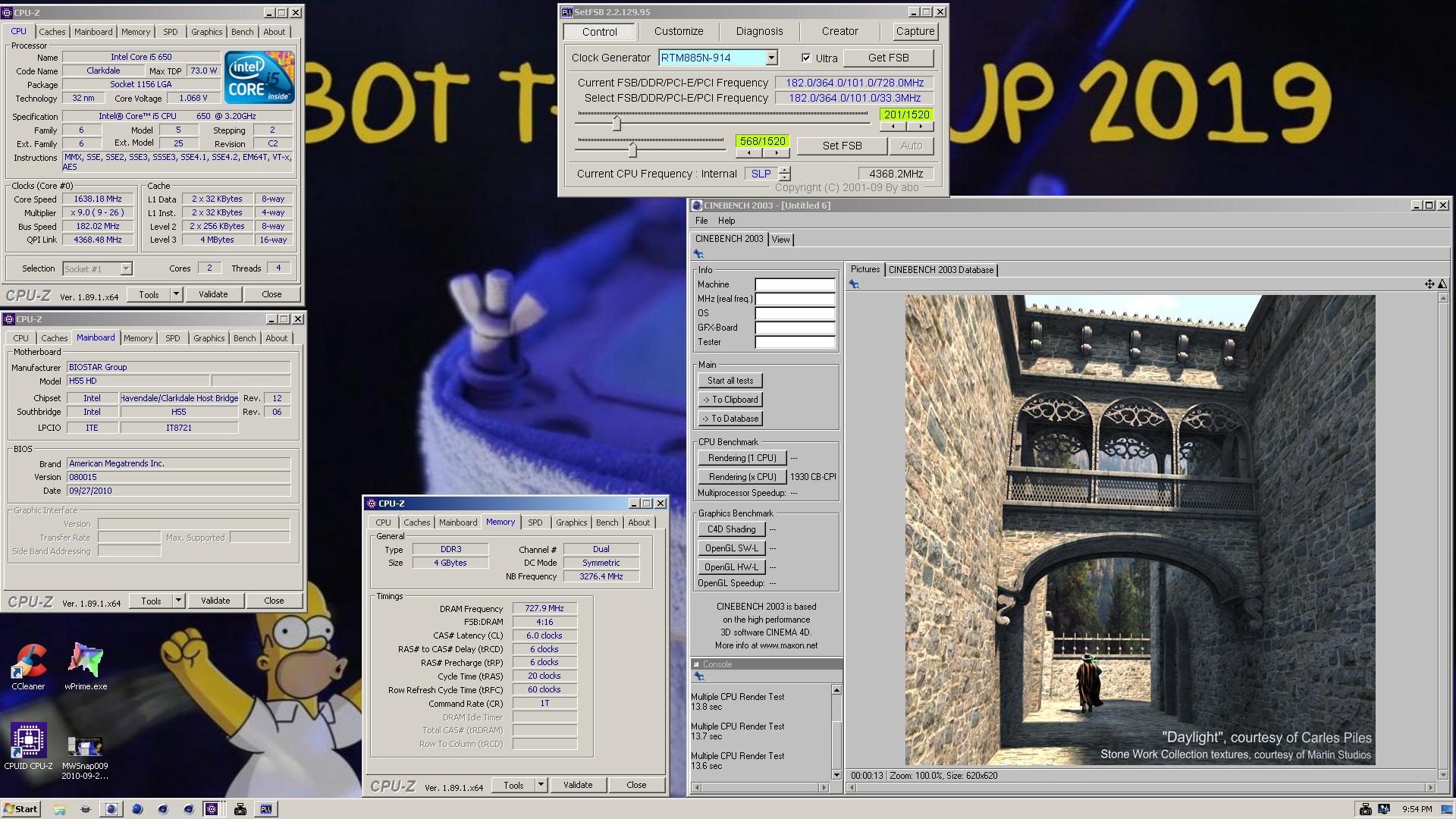
Task: Click the Get FSB button
Action: [888, 58]
